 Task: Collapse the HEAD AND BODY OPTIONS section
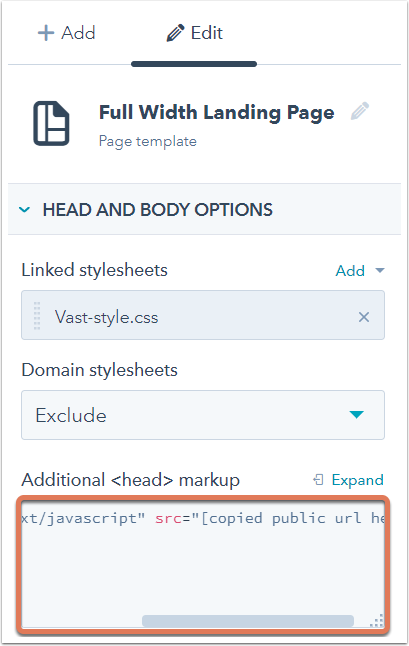24,209
